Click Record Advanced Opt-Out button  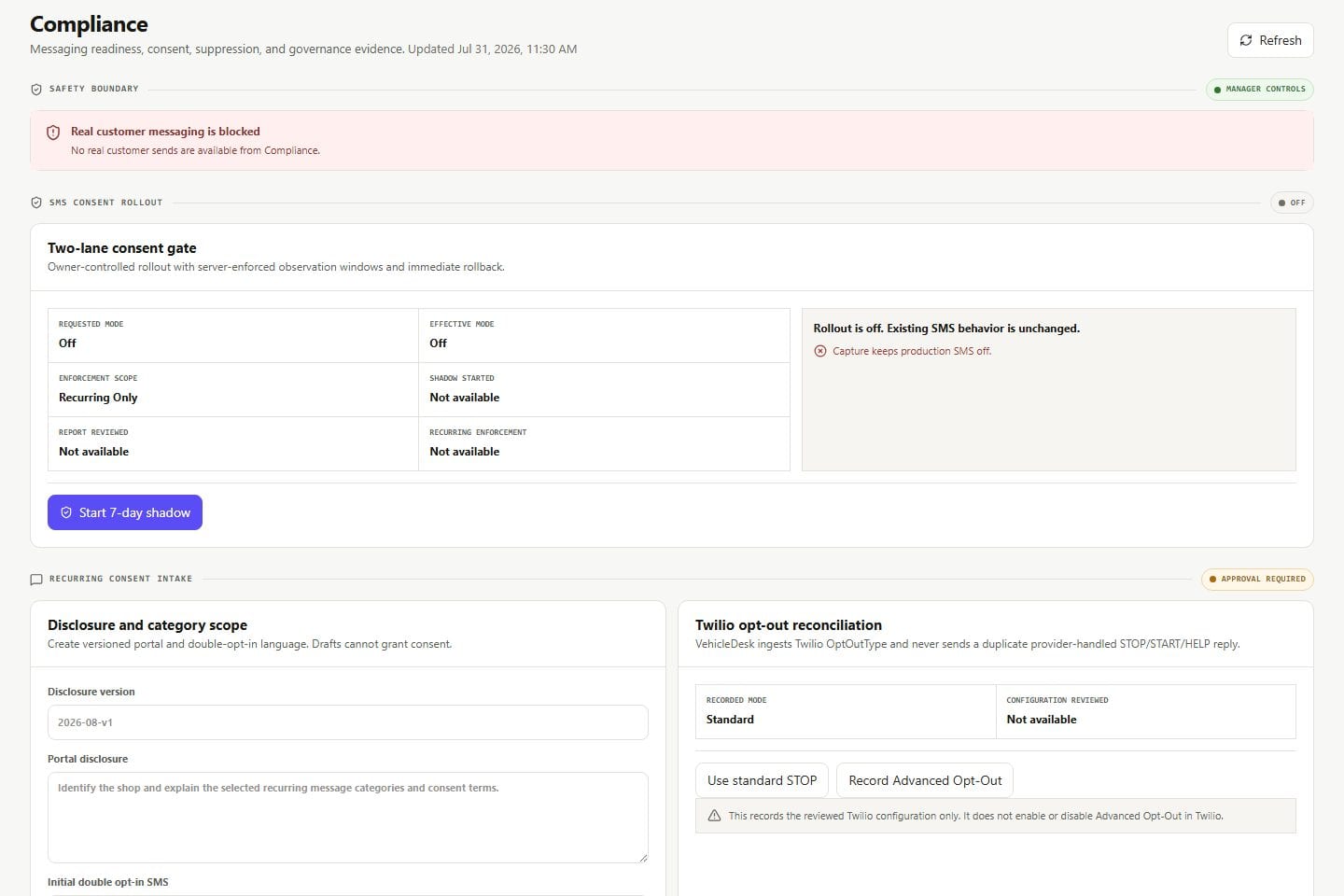click(x=925, y=780)
